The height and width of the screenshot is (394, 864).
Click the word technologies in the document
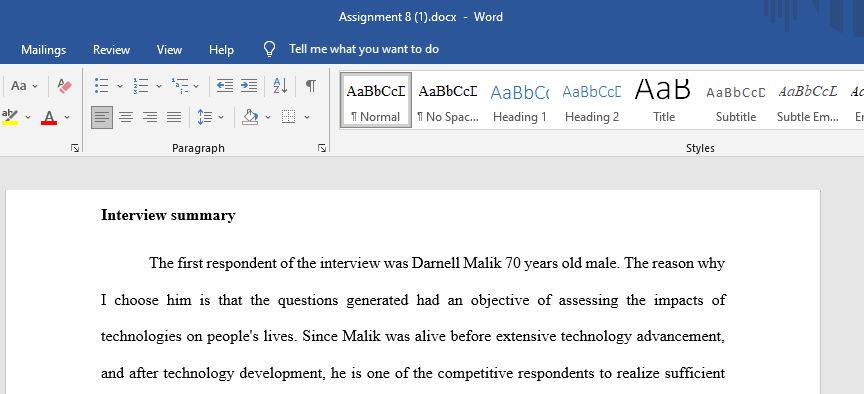pos(141,337)
